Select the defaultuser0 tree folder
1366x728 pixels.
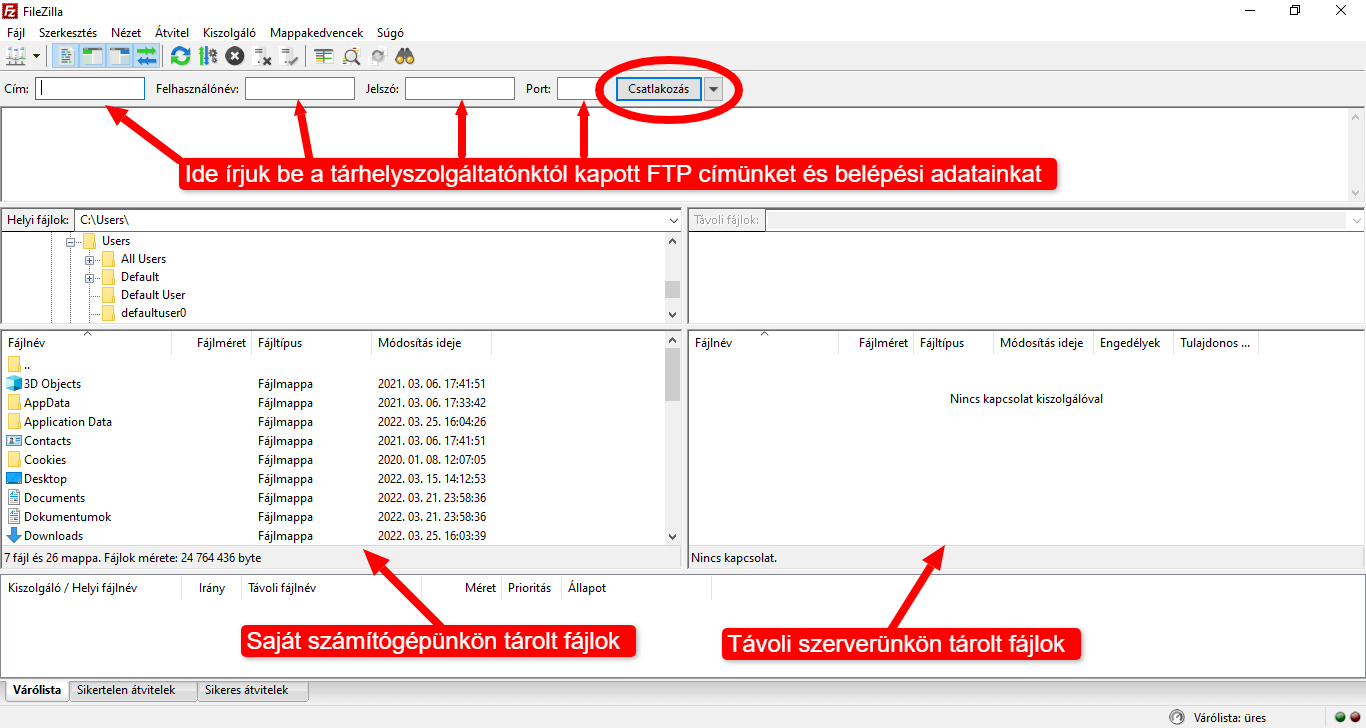(153, 313)
